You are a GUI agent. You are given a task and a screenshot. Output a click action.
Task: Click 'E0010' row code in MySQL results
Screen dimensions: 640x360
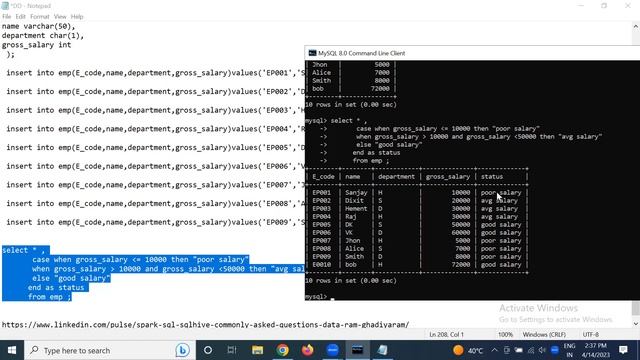(322, 264)
